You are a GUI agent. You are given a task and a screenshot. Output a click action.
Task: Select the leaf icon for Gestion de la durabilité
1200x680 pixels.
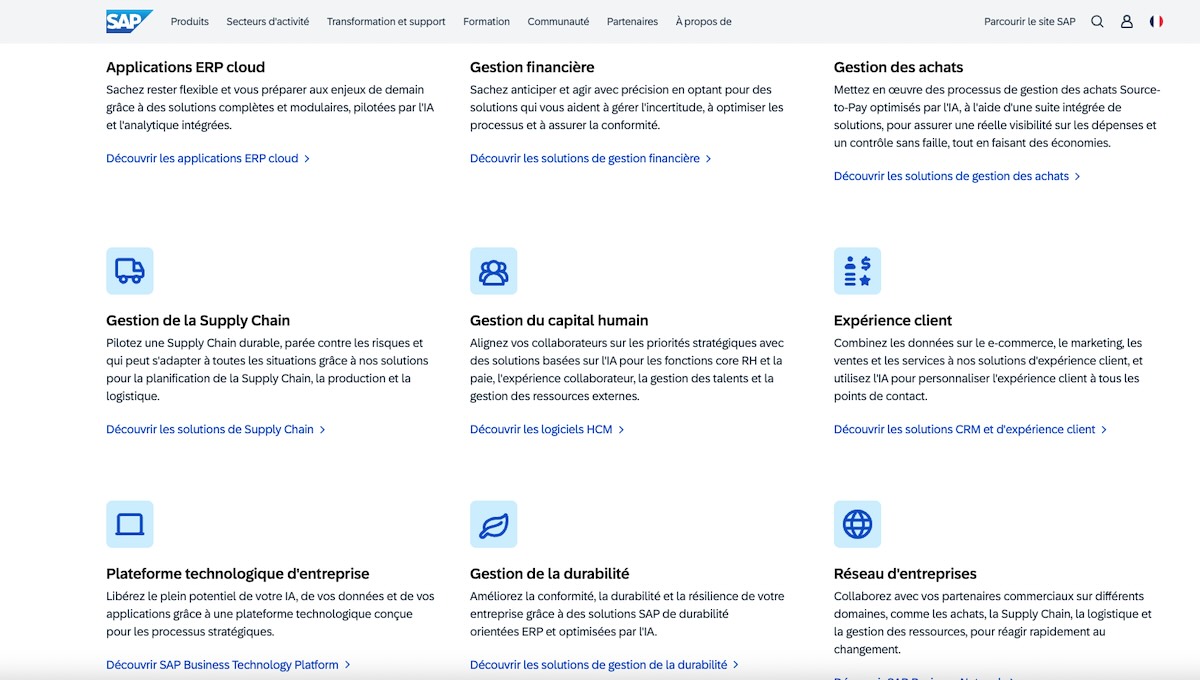tap(493, 524)
